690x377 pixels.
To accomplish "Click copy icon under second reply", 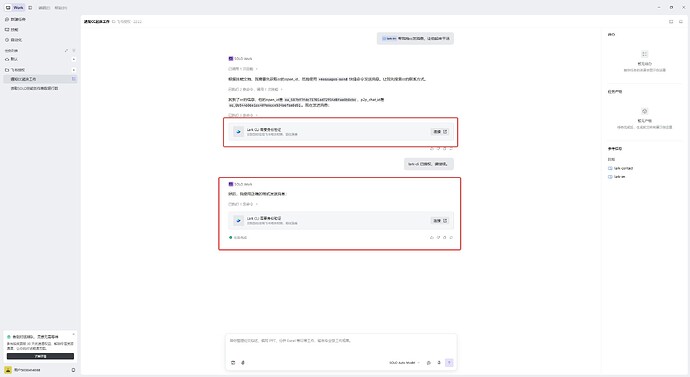I will [x=444, y=238].
